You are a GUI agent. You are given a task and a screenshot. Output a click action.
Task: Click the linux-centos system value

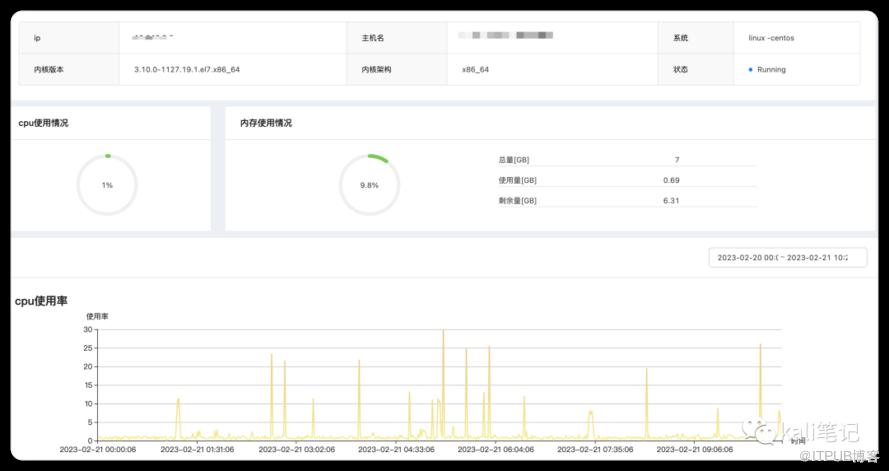pos(771,38)
